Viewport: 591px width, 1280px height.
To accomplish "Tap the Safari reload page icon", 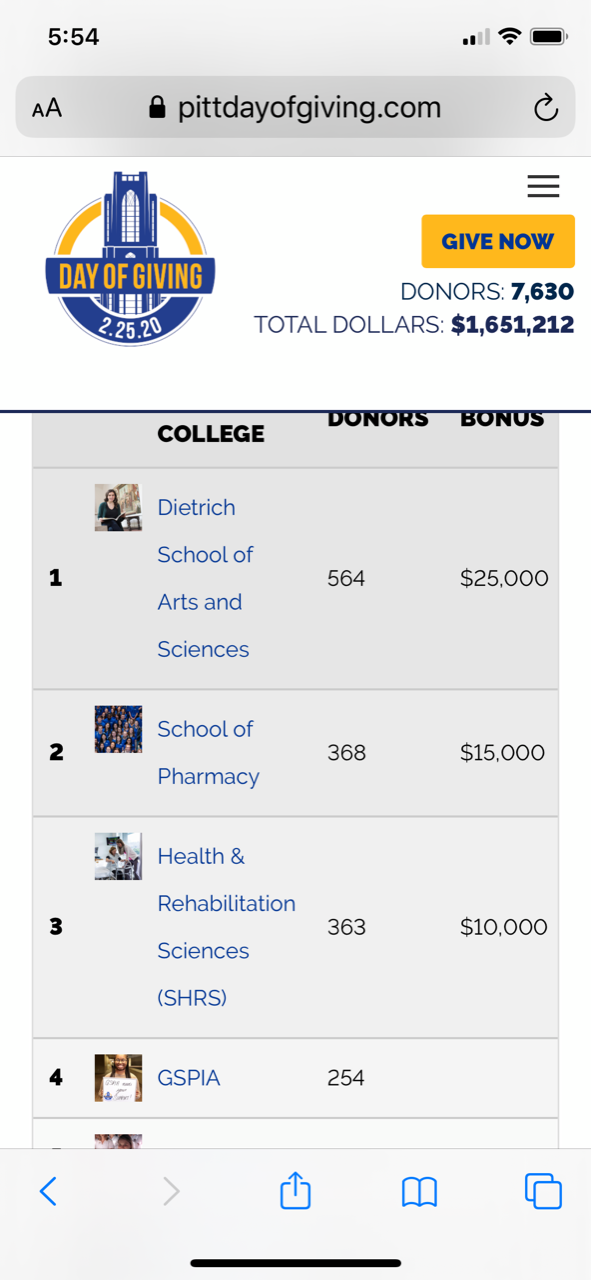I will click(545, 108).
